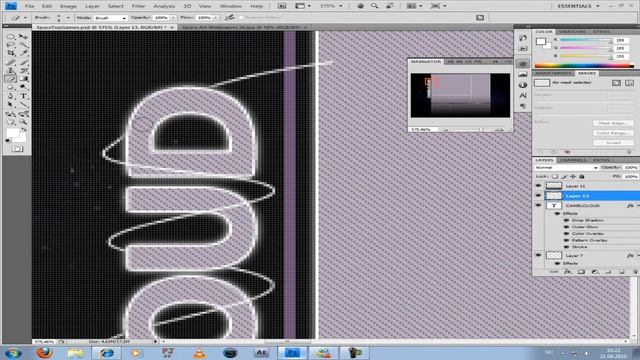Image resolution: width=640 pixels, height=360 pixels.
Task: Select the toolbox Zoom magnifier tool
Action: [x=23, y=122]
